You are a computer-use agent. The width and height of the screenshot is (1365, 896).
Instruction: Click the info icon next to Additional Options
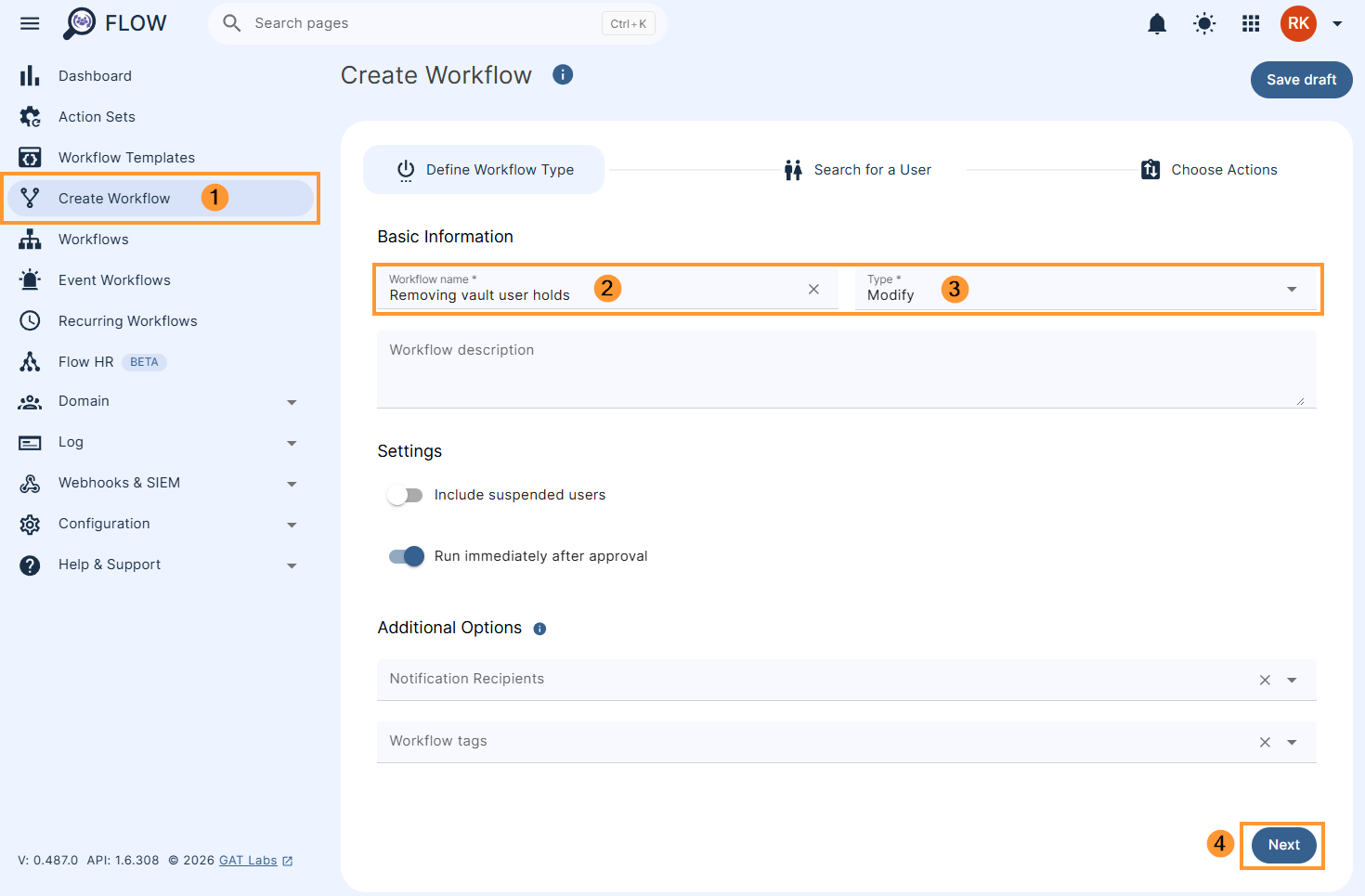539,629
